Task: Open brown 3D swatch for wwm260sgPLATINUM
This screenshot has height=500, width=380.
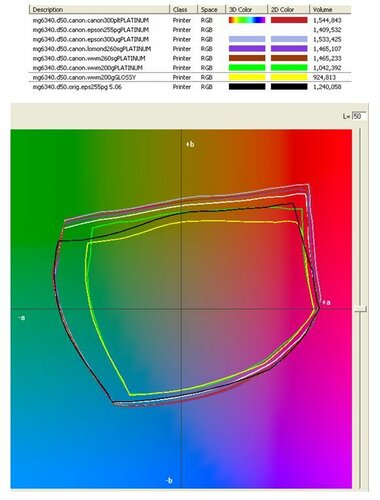Action: 247,58
